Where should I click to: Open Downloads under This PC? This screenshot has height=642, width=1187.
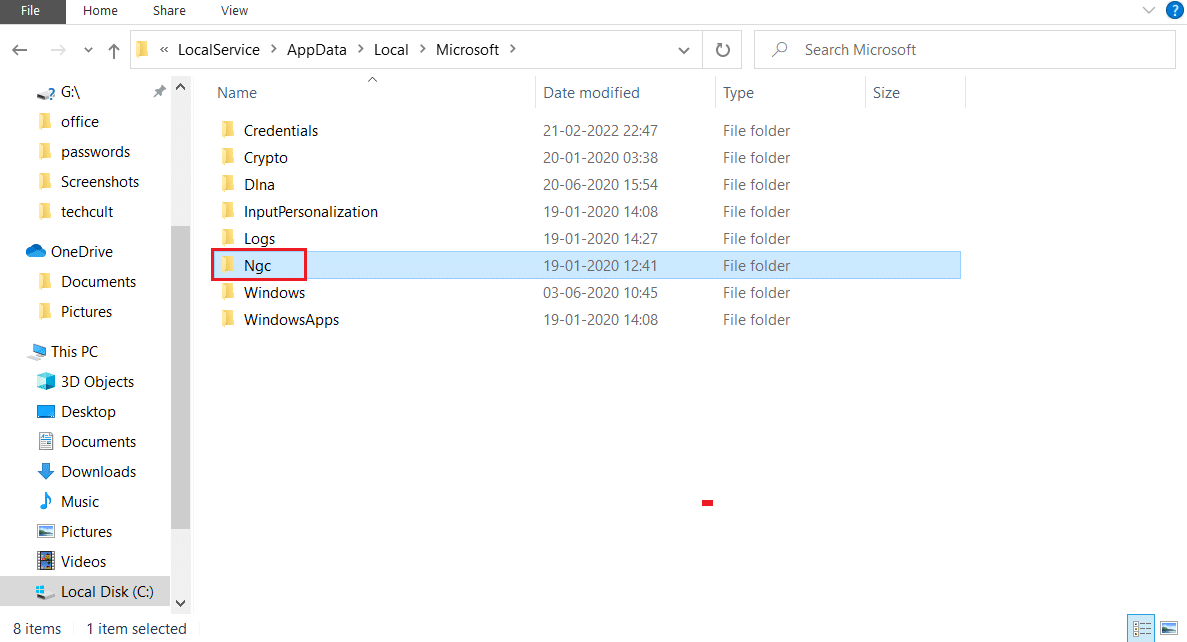[x=98, y=472]
